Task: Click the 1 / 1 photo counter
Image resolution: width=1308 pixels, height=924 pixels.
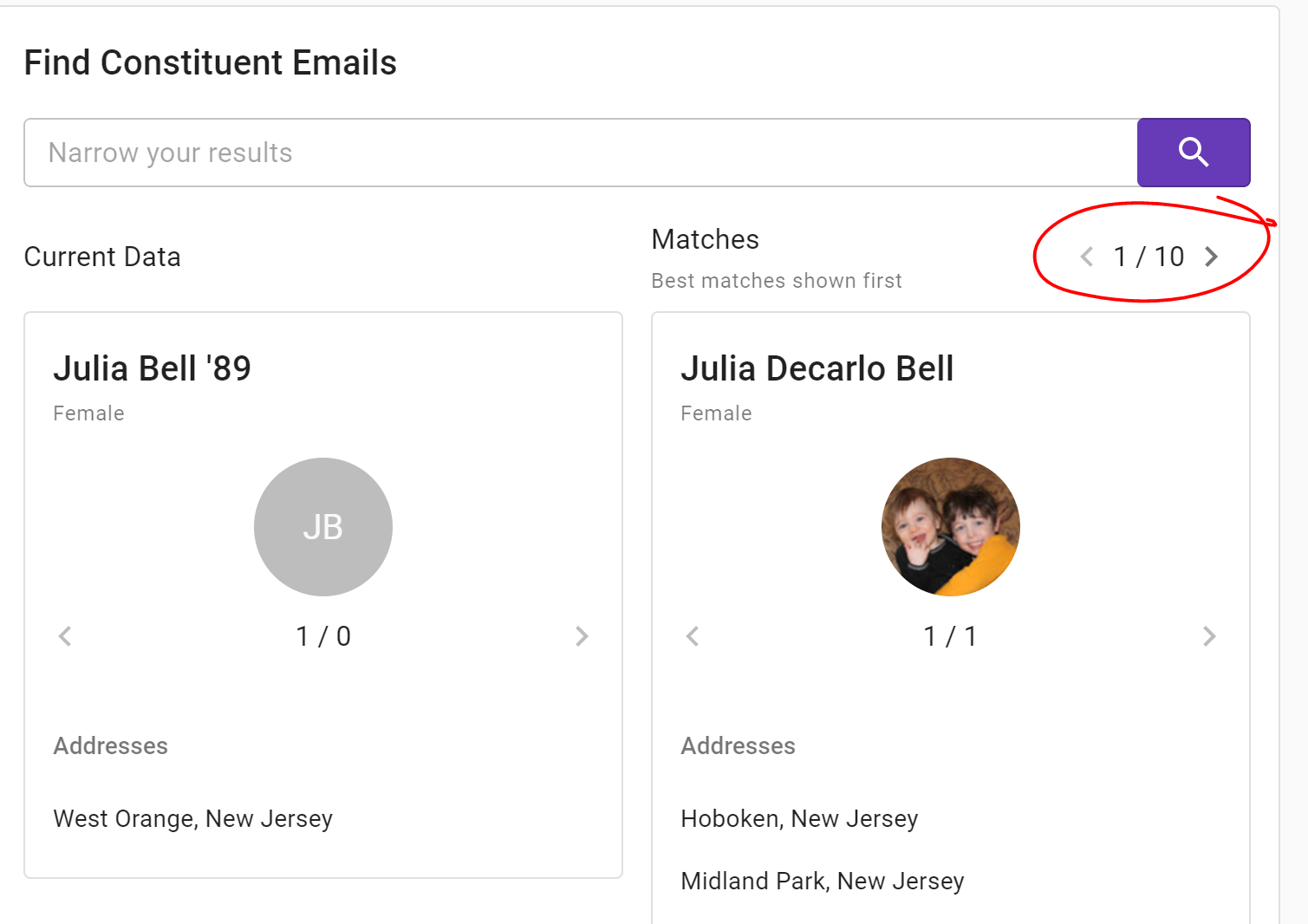Action: coord(950,636)
